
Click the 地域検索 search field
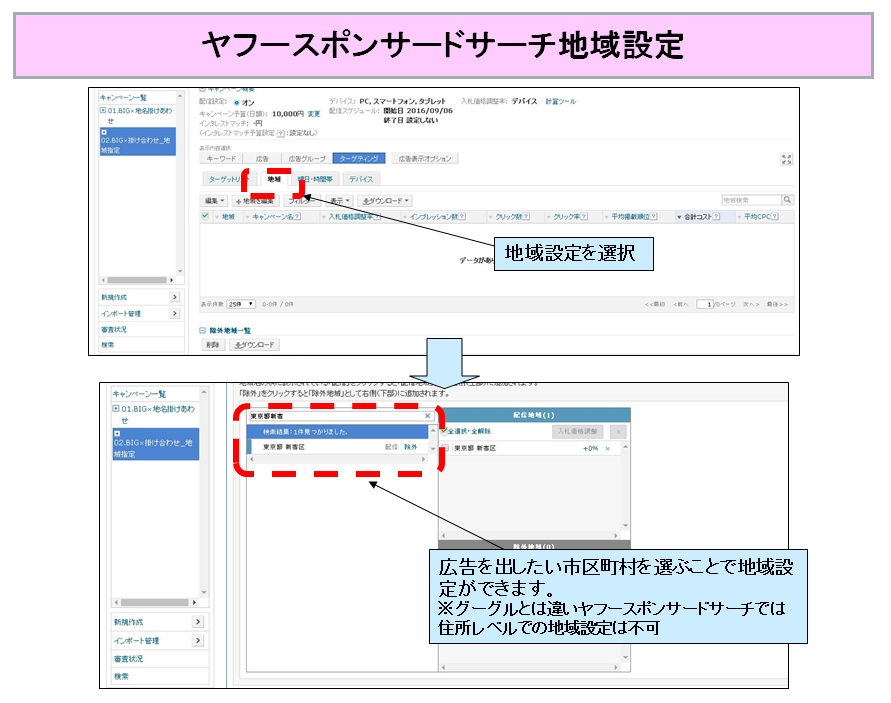pyautogui.click(x=751, y=200)
